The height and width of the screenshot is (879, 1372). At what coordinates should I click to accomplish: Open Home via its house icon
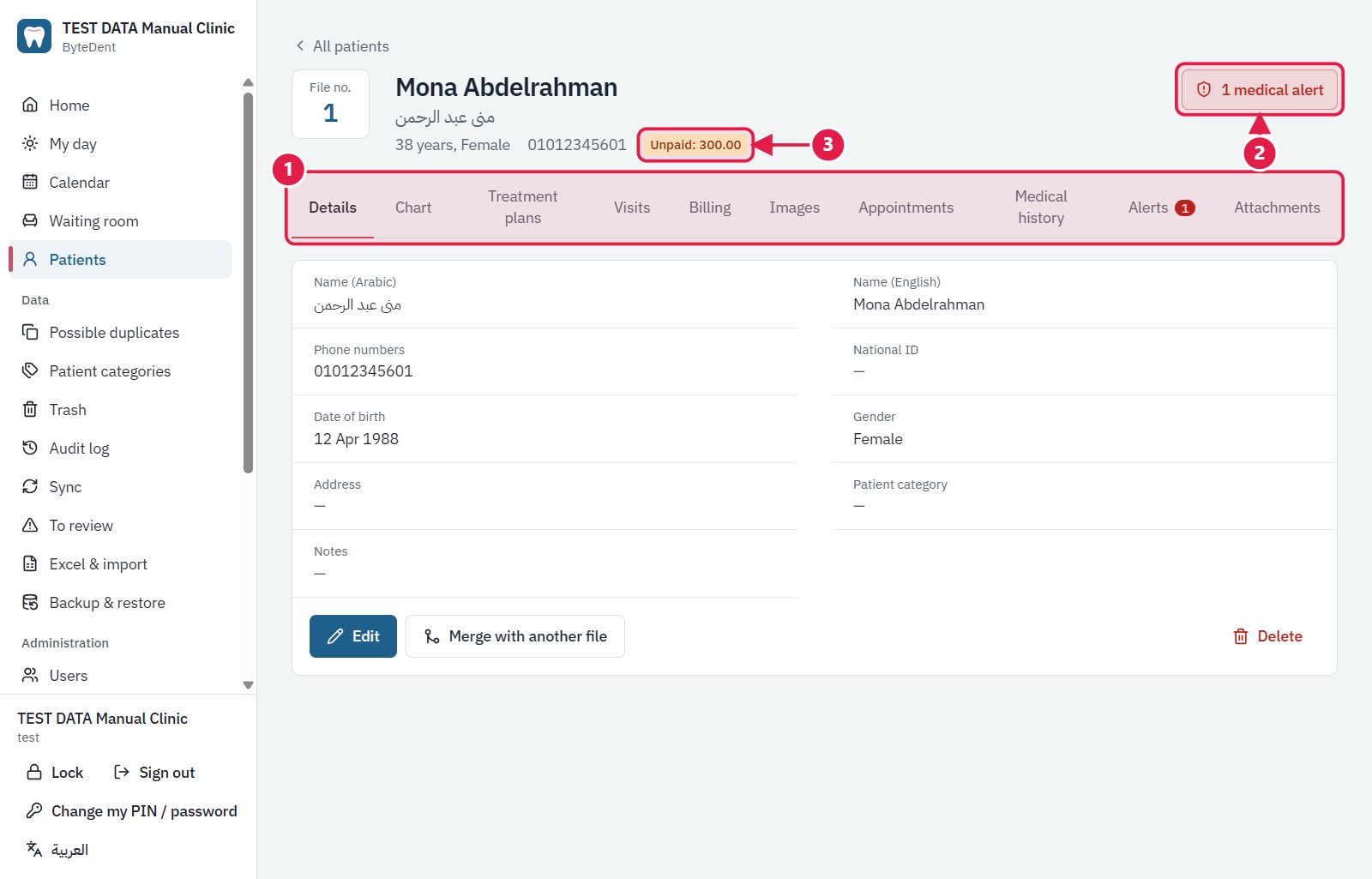(x=30, y=105)
